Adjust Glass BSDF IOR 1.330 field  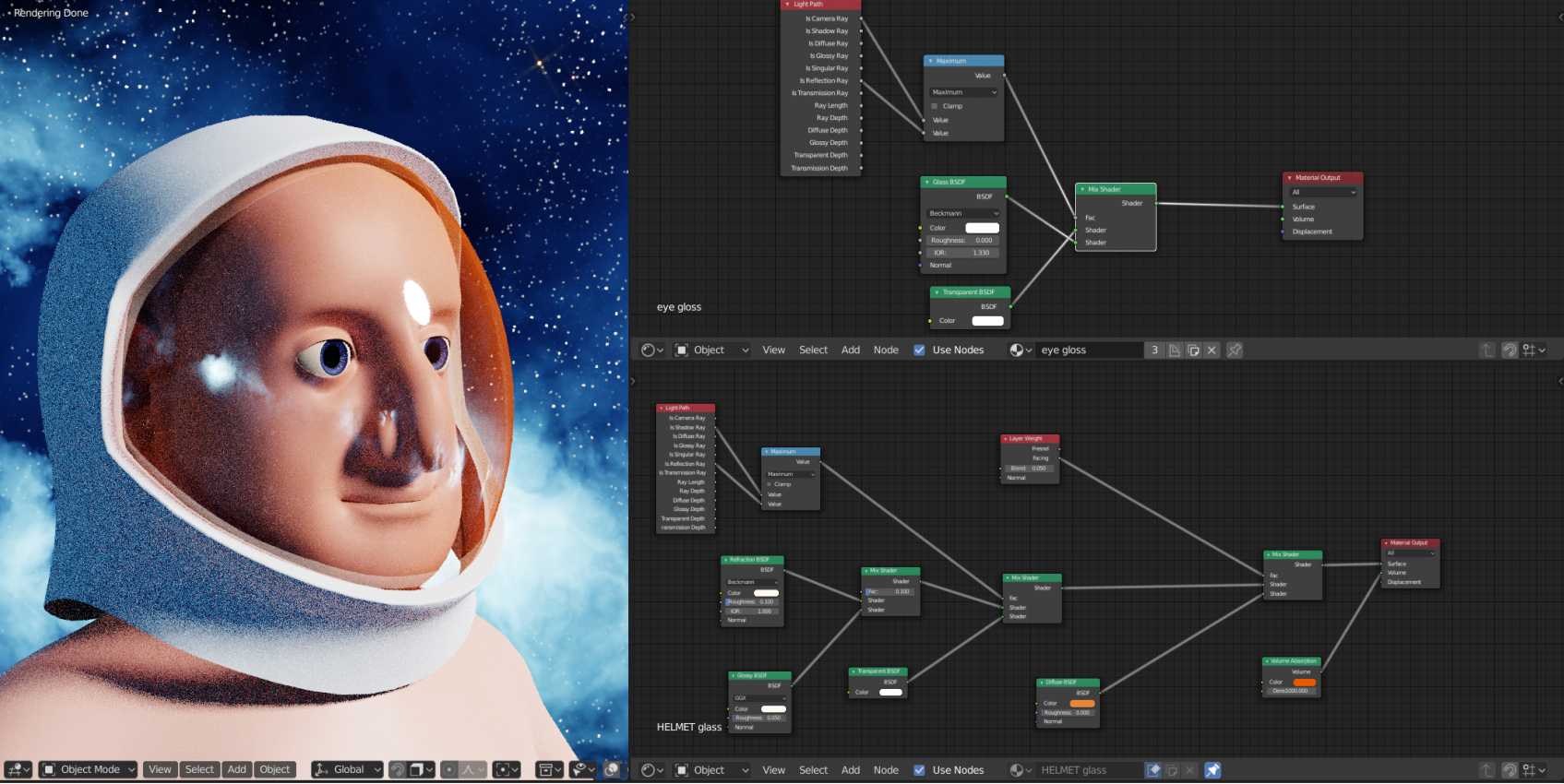click(964, 253)
